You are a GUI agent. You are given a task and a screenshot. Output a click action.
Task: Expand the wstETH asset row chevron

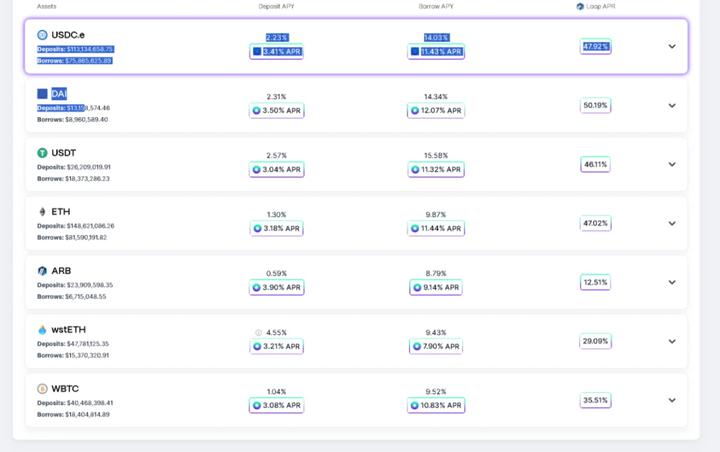click(x=672, y=341)
